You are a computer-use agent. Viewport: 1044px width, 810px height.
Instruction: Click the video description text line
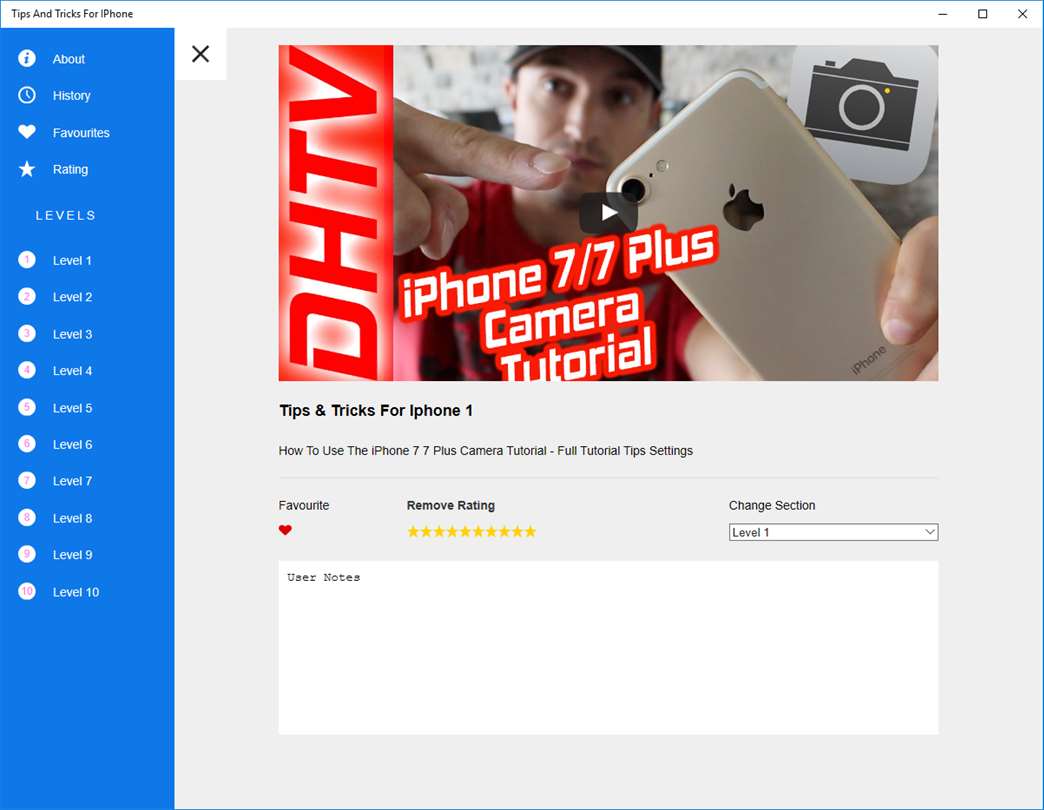[485, 451]
